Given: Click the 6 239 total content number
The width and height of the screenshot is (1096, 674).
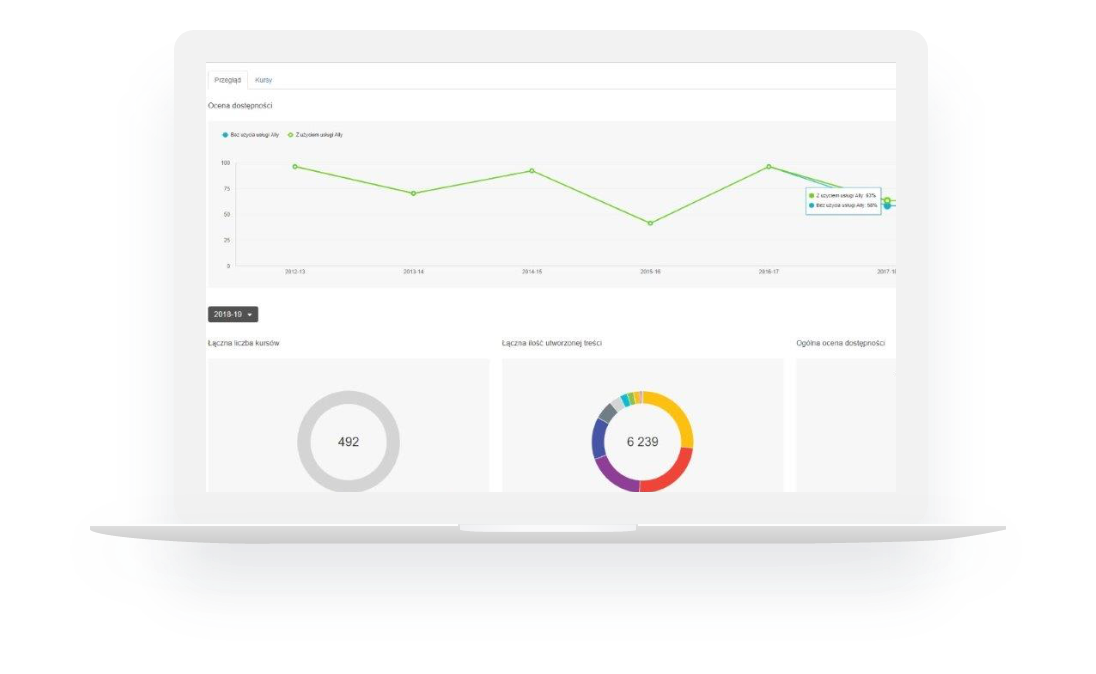Looking at the screenshot, I should click(x=642, y=441).
